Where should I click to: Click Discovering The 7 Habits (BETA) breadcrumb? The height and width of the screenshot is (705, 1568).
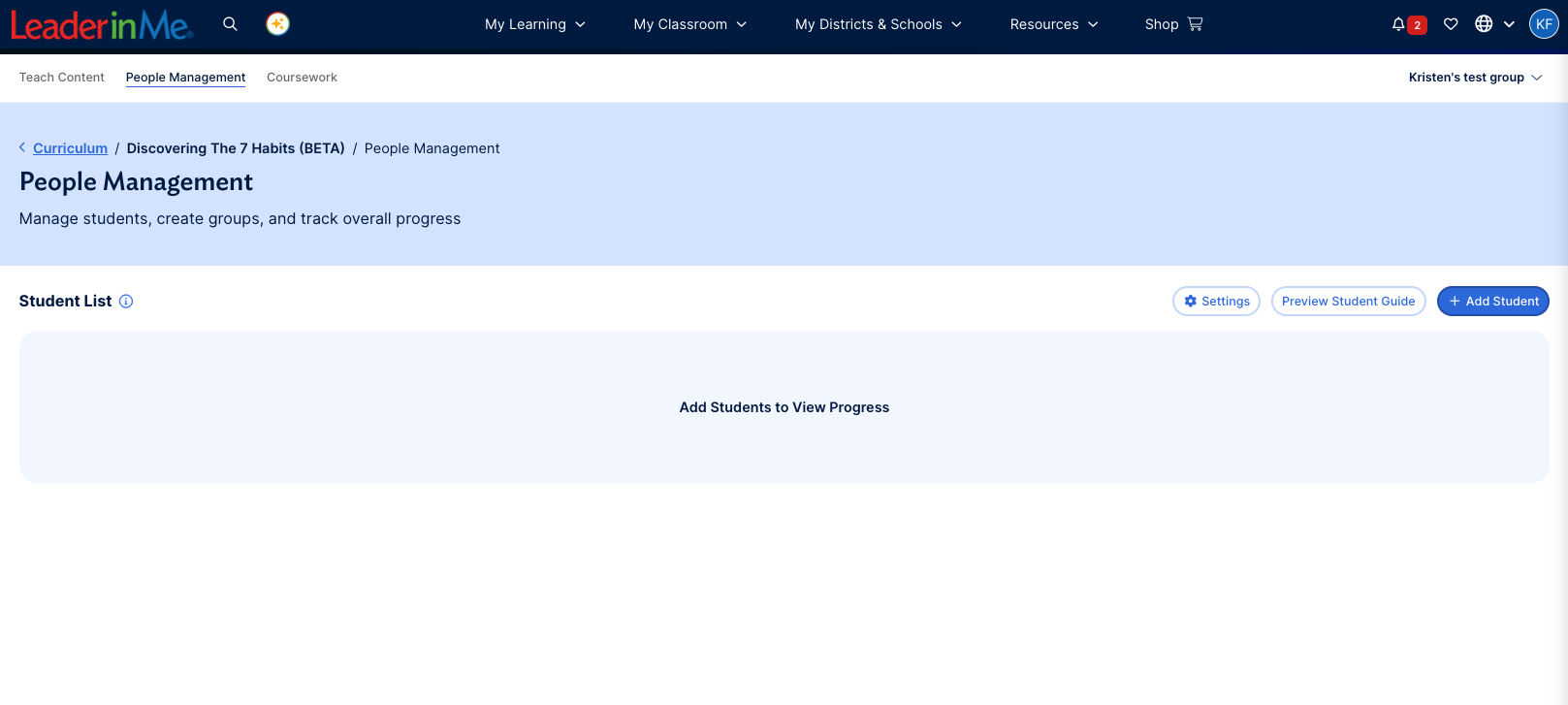(236, 148)
